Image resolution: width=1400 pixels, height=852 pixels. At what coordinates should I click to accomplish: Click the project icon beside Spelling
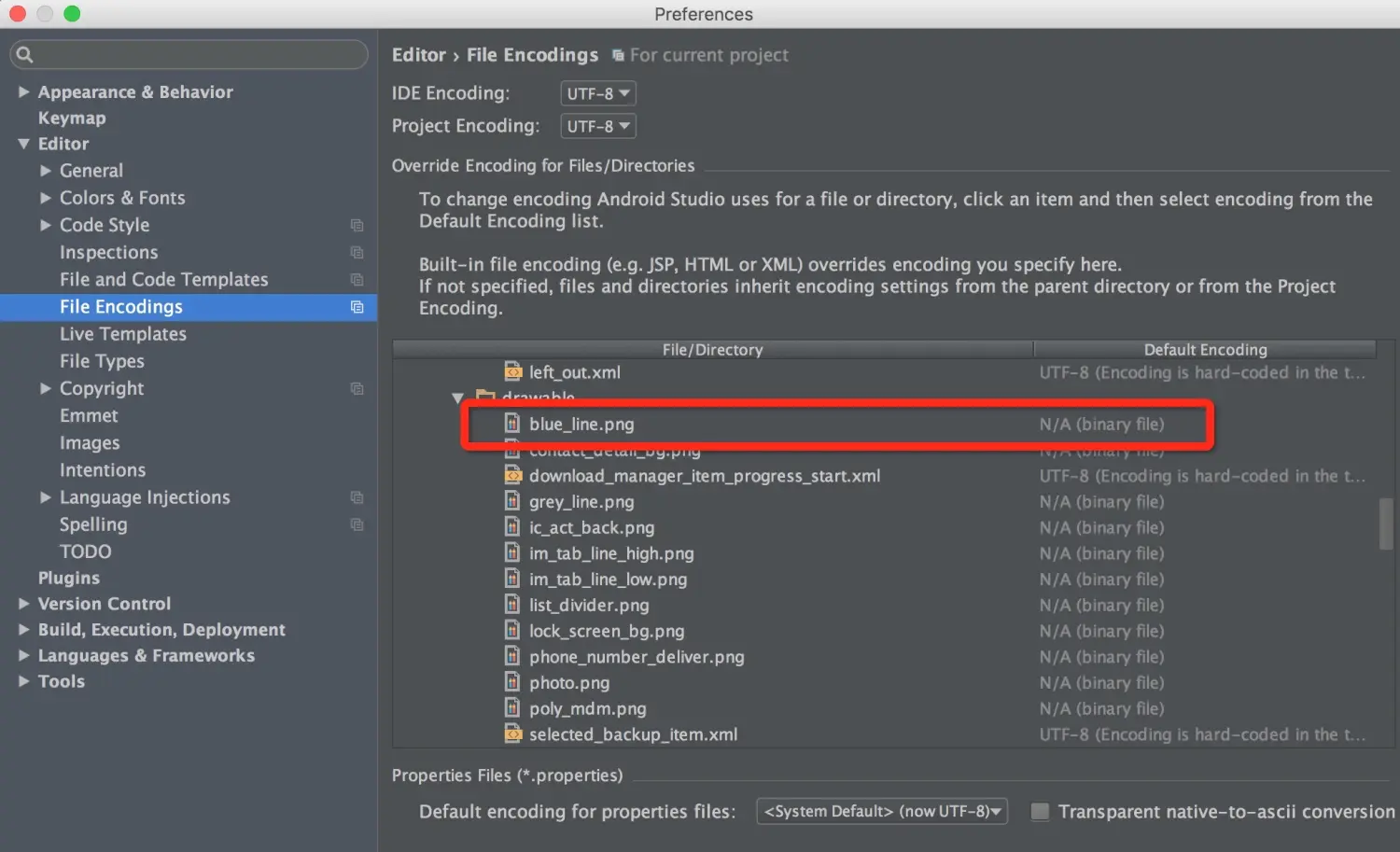coord(357,524)
